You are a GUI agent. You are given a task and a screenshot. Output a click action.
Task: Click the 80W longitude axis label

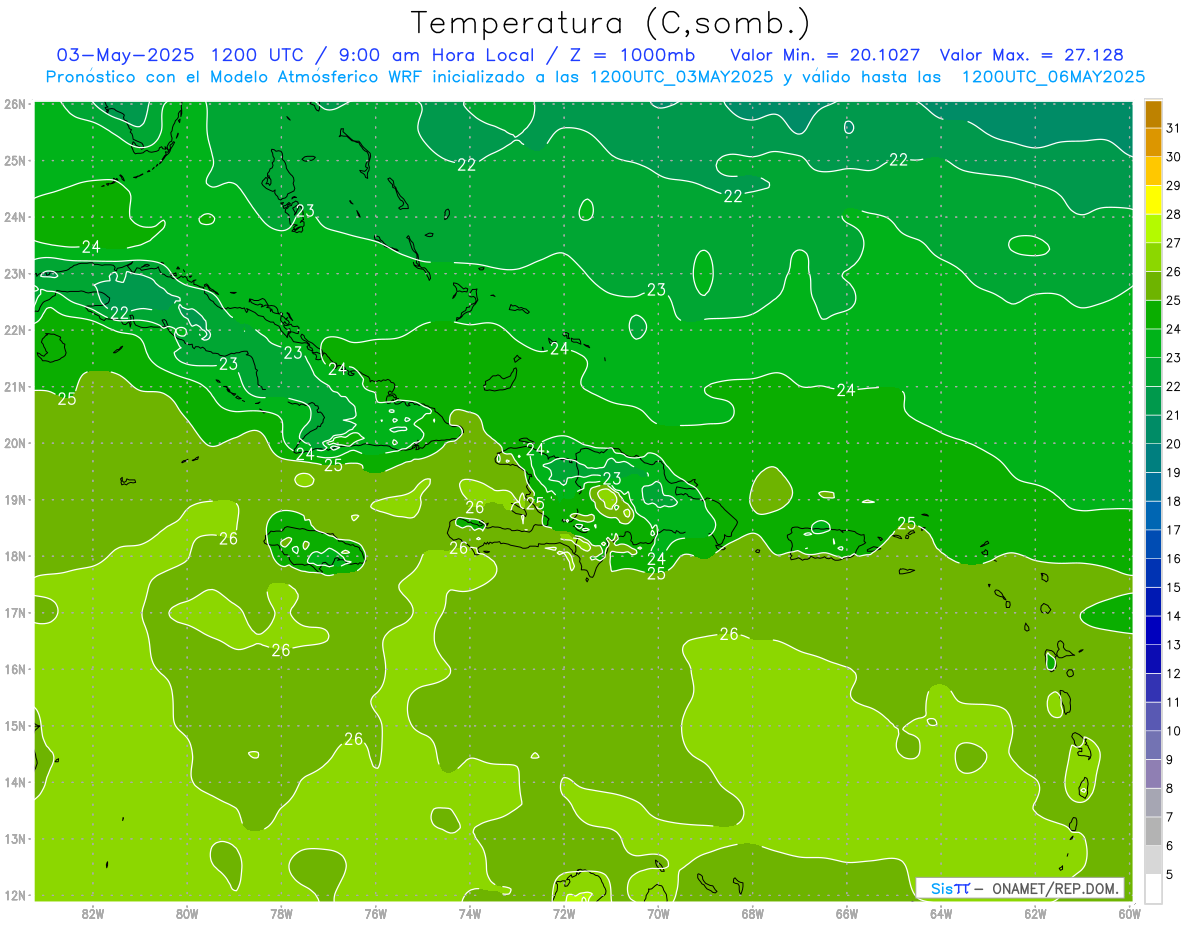[187, 913]
